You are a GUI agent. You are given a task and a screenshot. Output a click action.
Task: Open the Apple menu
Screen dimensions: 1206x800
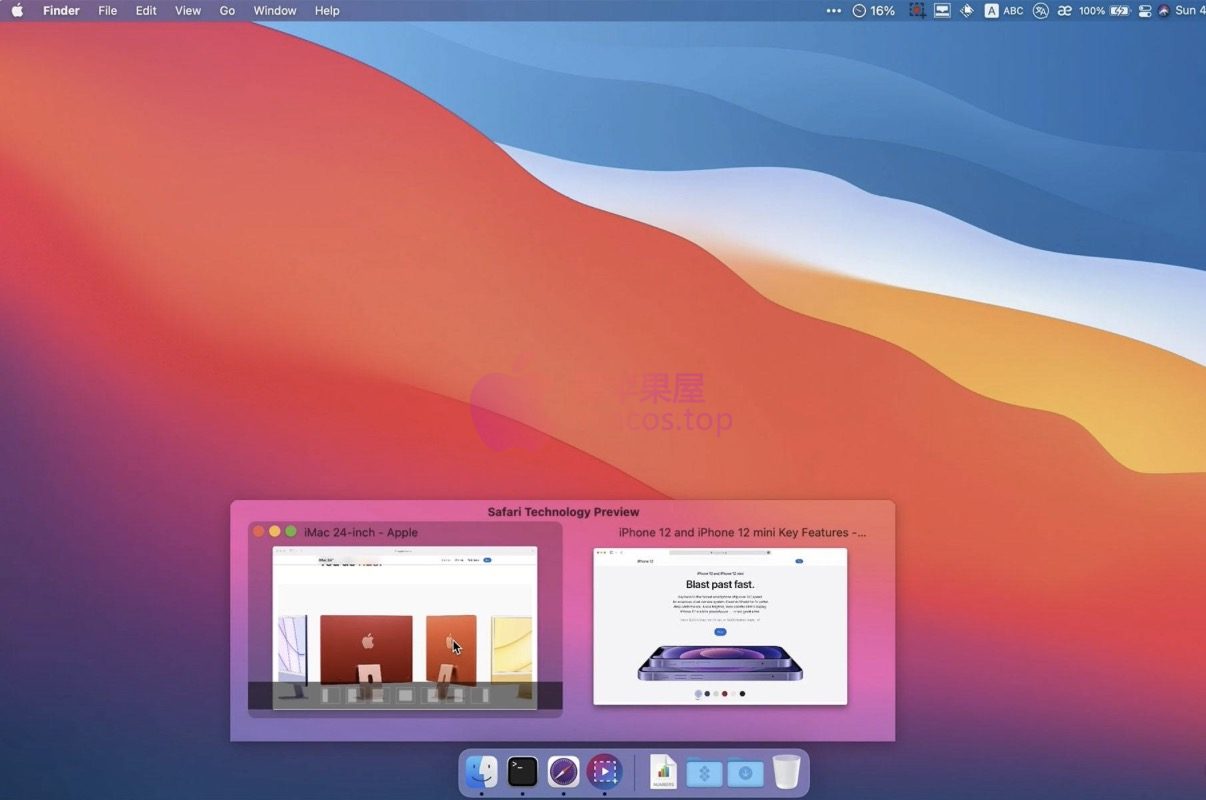(17, 10)
